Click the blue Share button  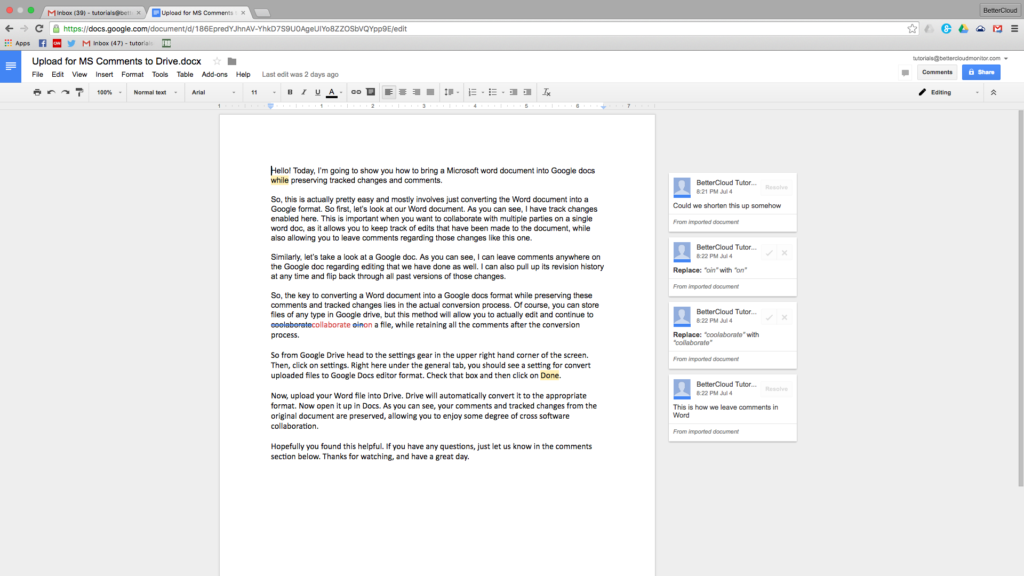point(981,72)
